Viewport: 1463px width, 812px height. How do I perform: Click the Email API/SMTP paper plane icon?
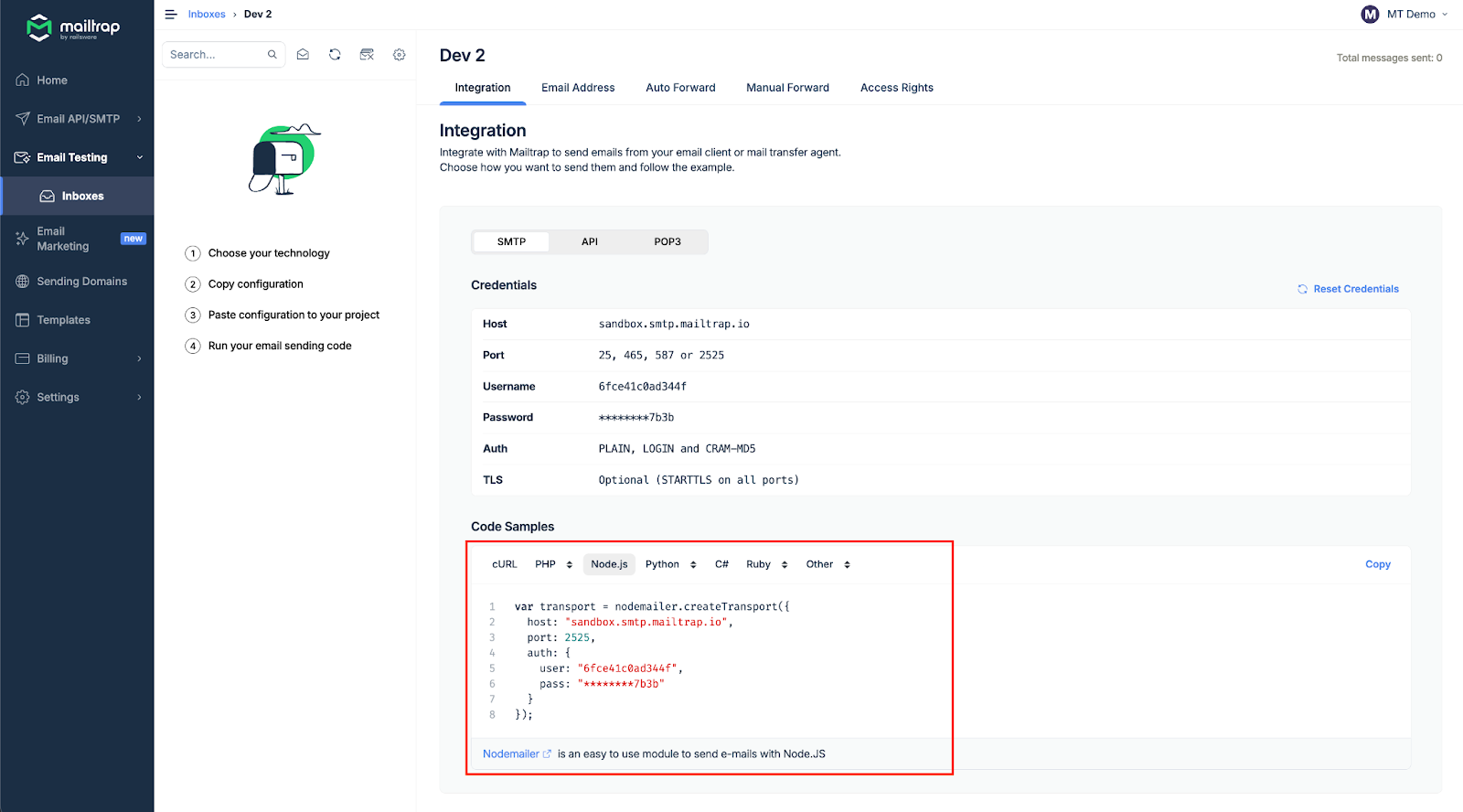coord(23,119)
